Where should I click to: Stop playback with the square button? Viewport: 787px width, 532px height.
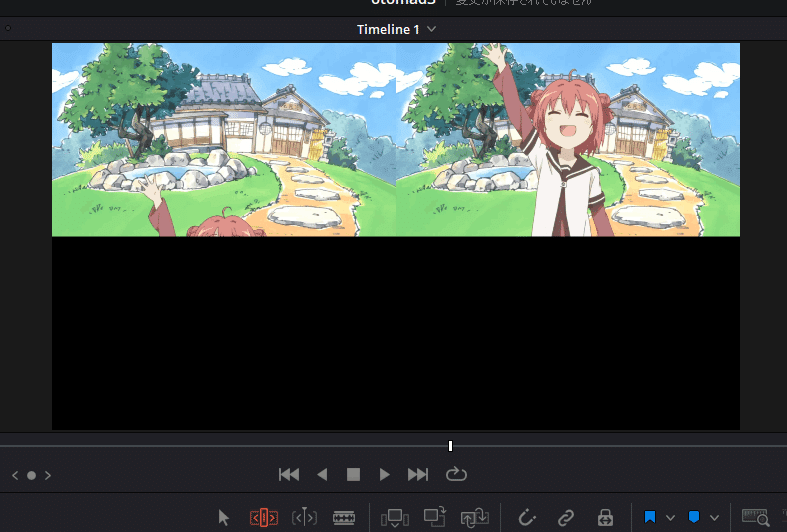click(353, 474)
